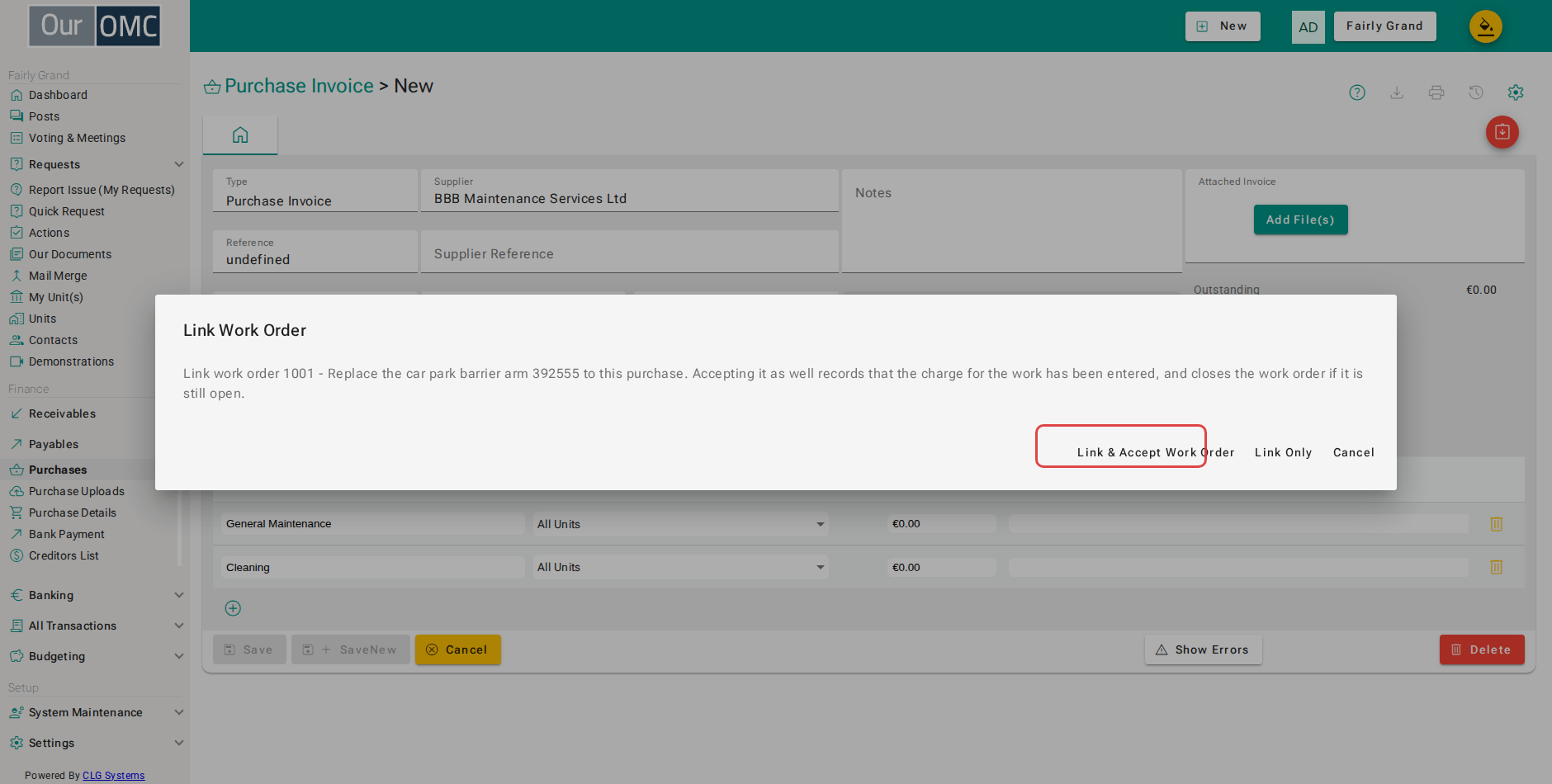
Task: Click the print icon
Action: [x=1436, y=92]
